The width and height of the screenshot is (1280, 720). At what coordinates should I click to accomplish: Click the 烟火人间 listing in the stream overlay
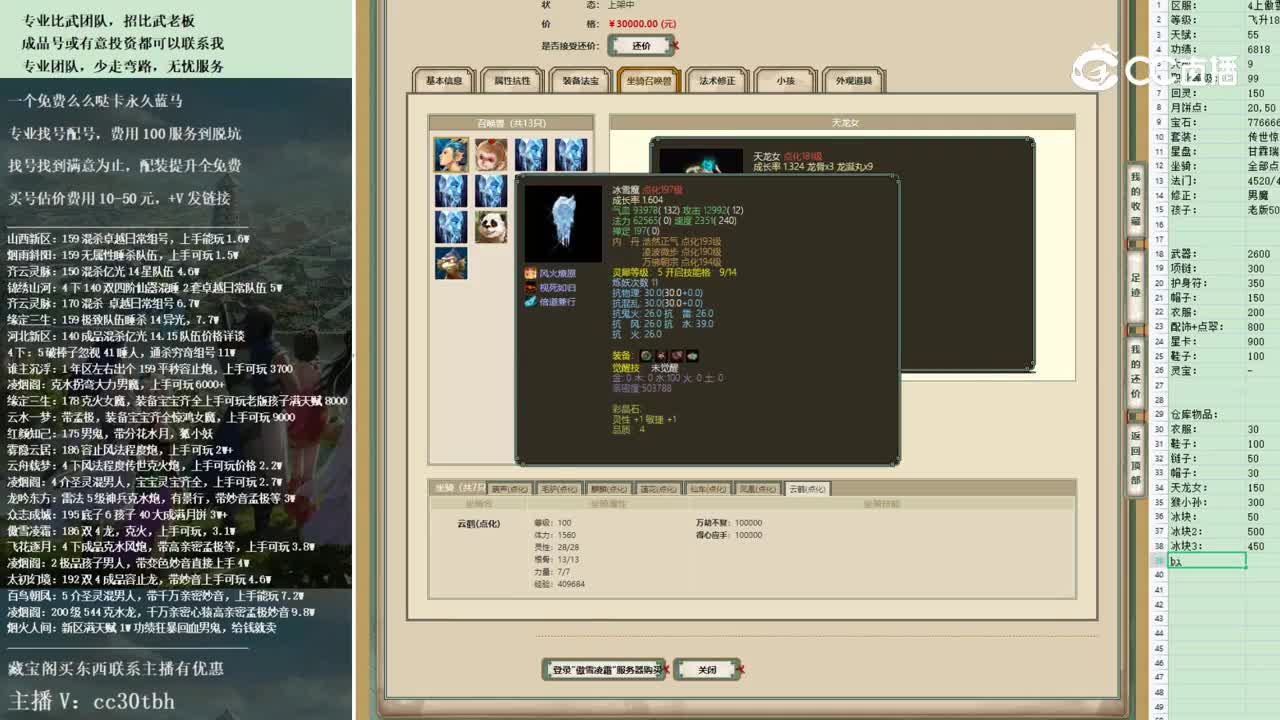[141, 628]
